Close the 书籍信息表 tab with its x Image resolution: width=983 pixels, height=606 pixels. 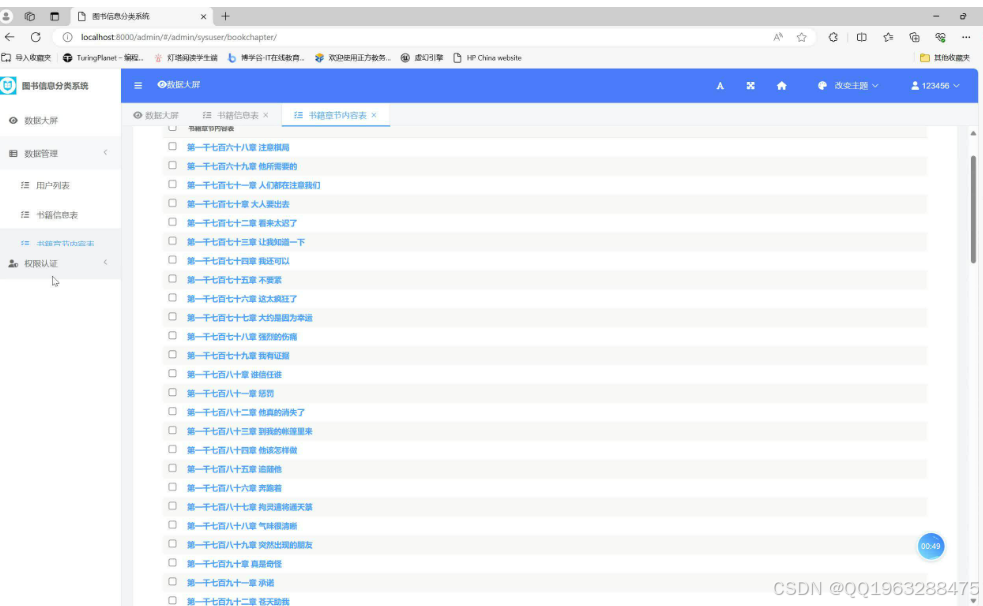click(266, 115)
